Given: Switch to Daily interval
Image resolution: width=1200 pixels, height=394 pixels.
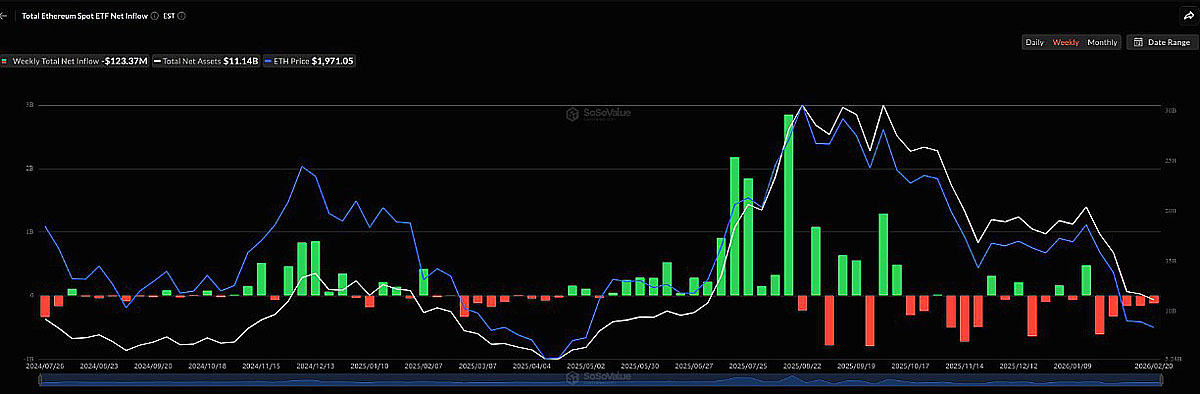Looking at the screenshot, I should 1035,42.
